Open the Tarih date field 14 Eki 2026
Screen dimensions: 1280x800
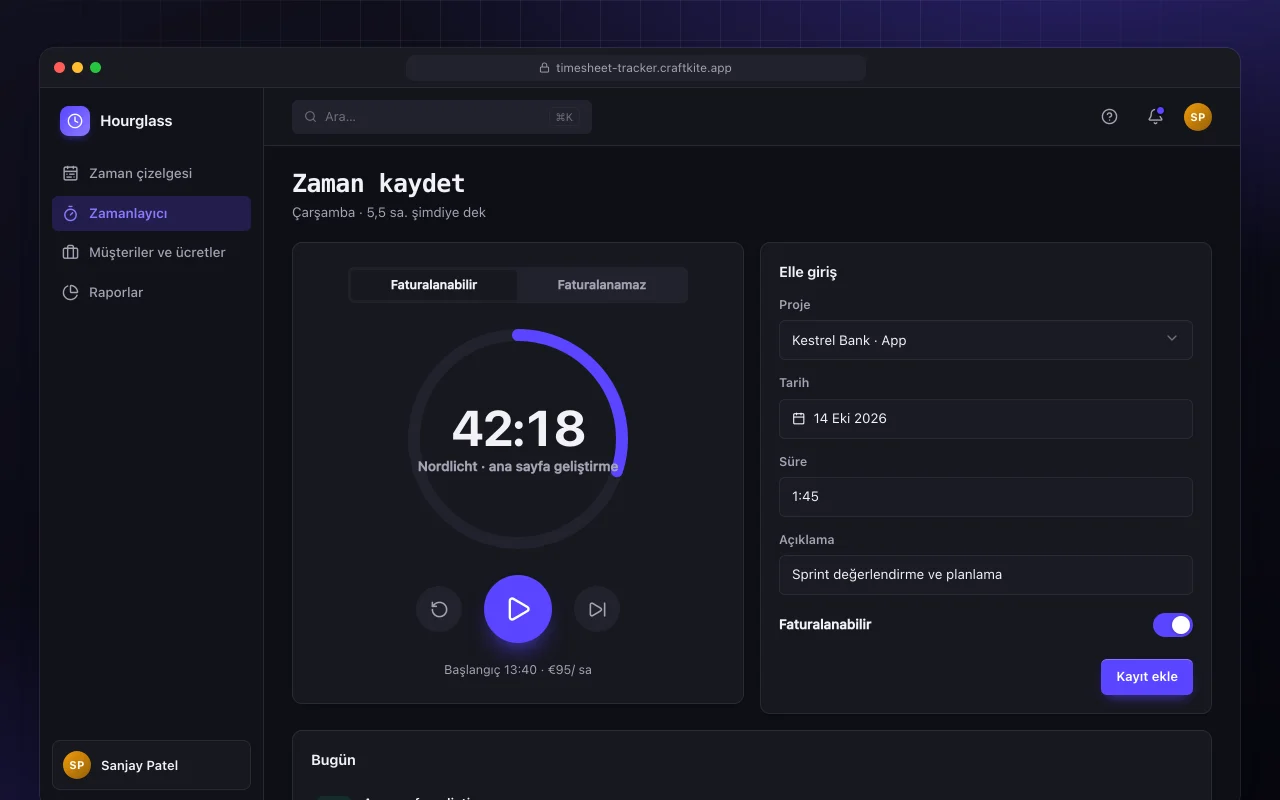coord(986,419)
